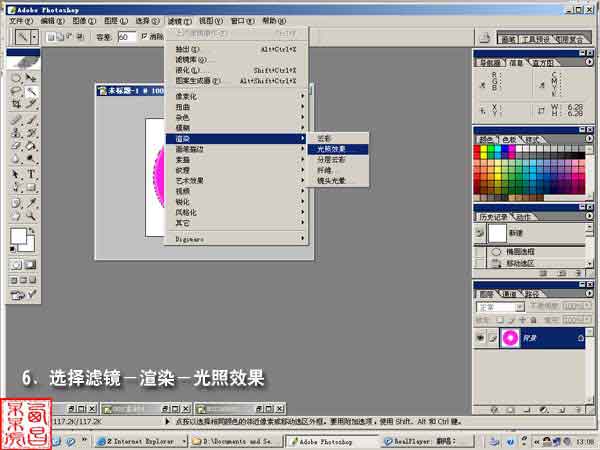600x450 pixels.
Task: Open the Swatches palette flyout menu arrow
Action: (x=589, y=139)
